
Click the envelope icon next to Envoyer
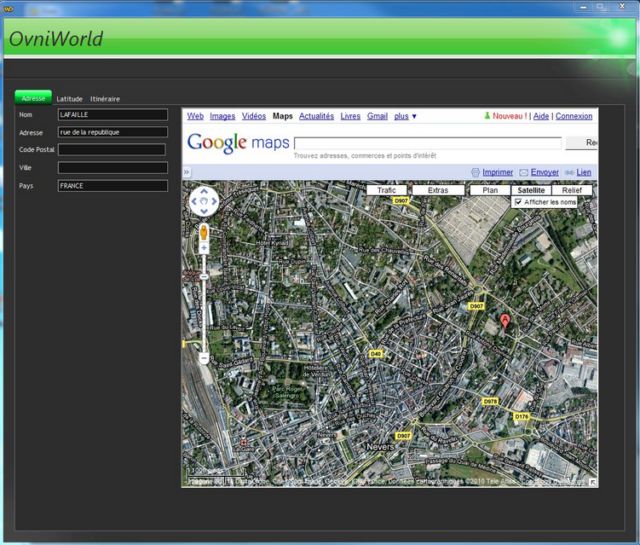[x=523, y=173]
